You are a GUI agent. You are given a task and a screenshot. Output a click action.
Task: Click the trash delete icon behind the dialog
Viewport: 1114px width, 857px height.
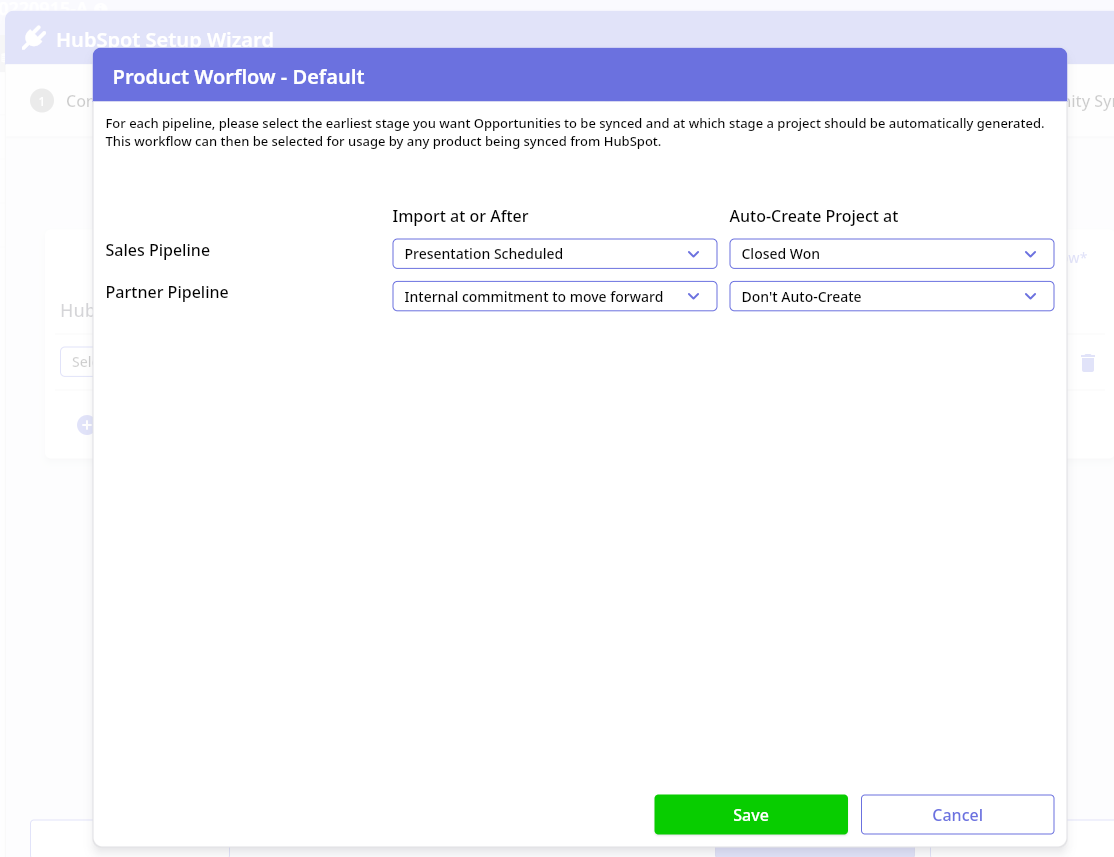[1088, 363]
